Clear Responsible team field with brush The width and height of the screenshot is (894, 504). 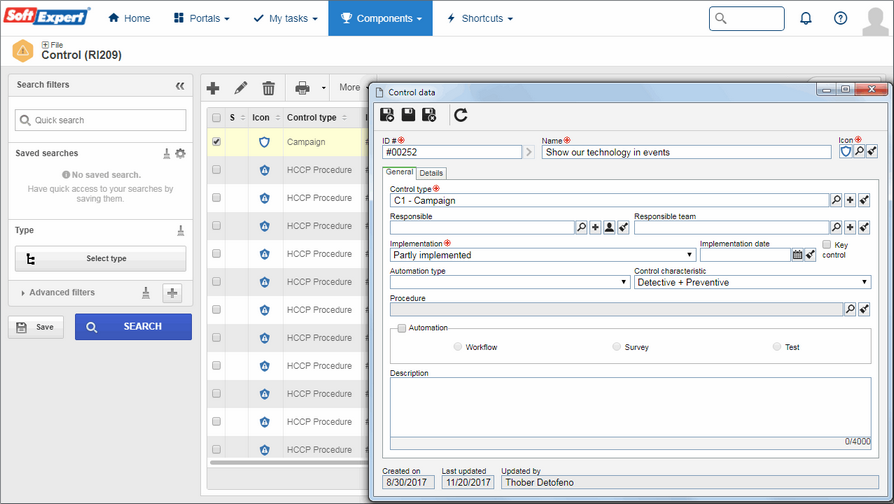[864, 227]
